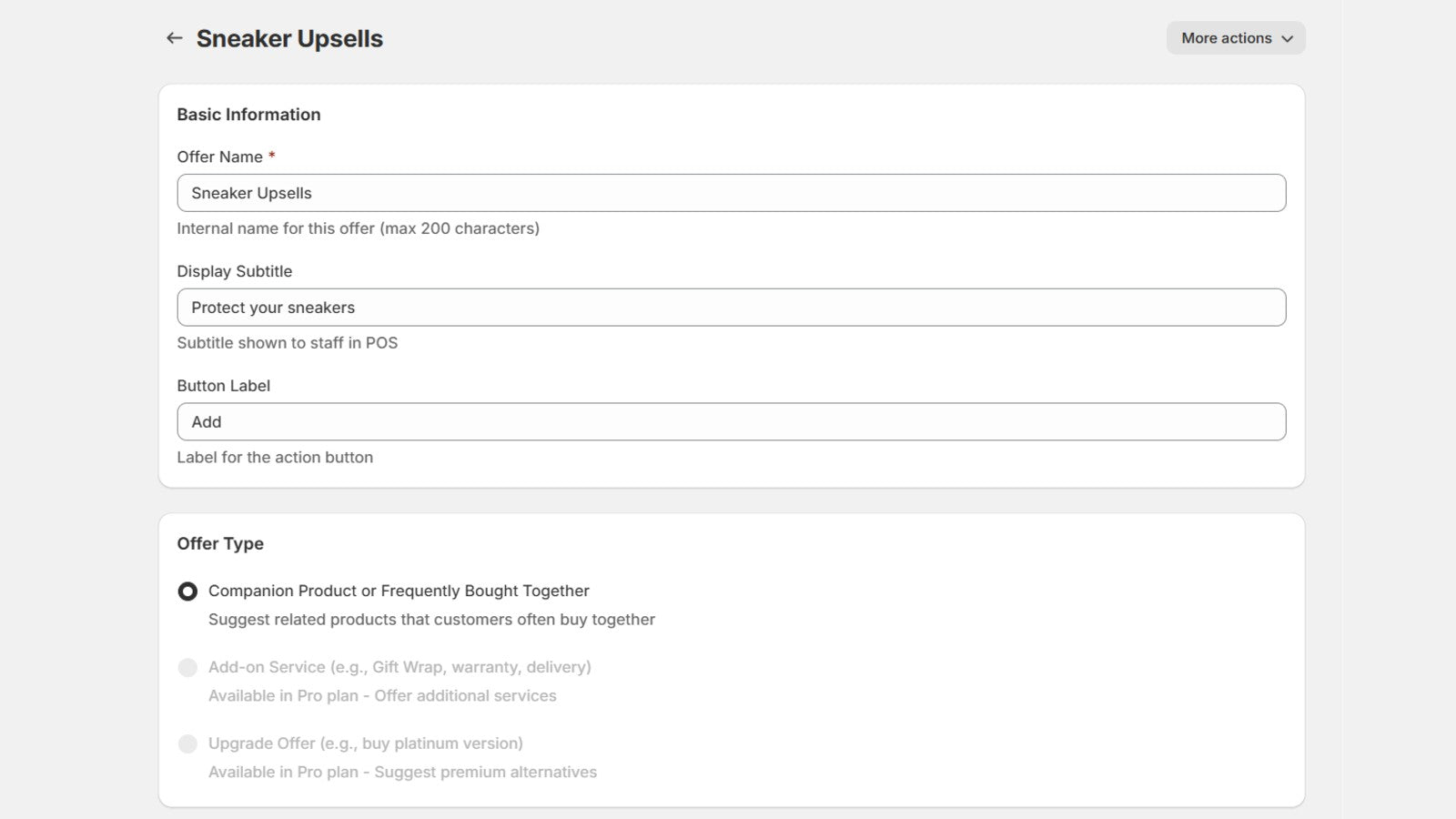The image size is (1456, 819).
Task: Click the buy platinum version upgrade text
Action: coord(366,743)
